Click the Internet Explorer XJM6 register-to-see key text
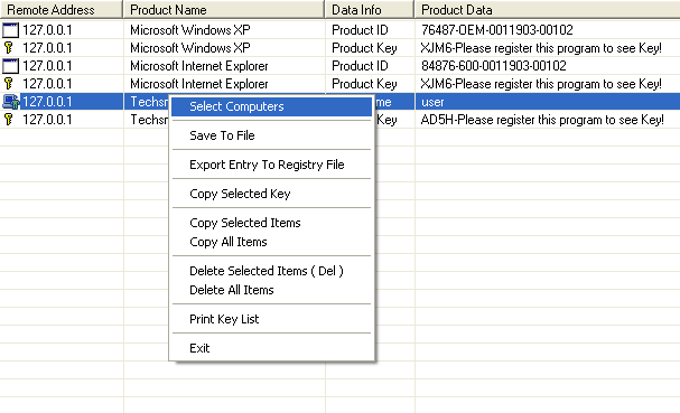This screenshot has height=413, width=680. click(541, 84)
